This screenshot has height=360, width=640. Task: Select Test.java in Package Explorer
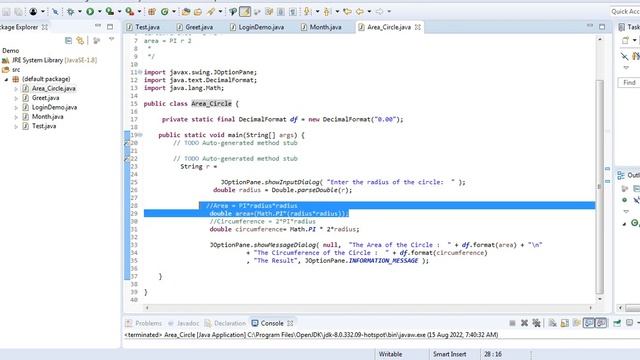tap(44, 127)
